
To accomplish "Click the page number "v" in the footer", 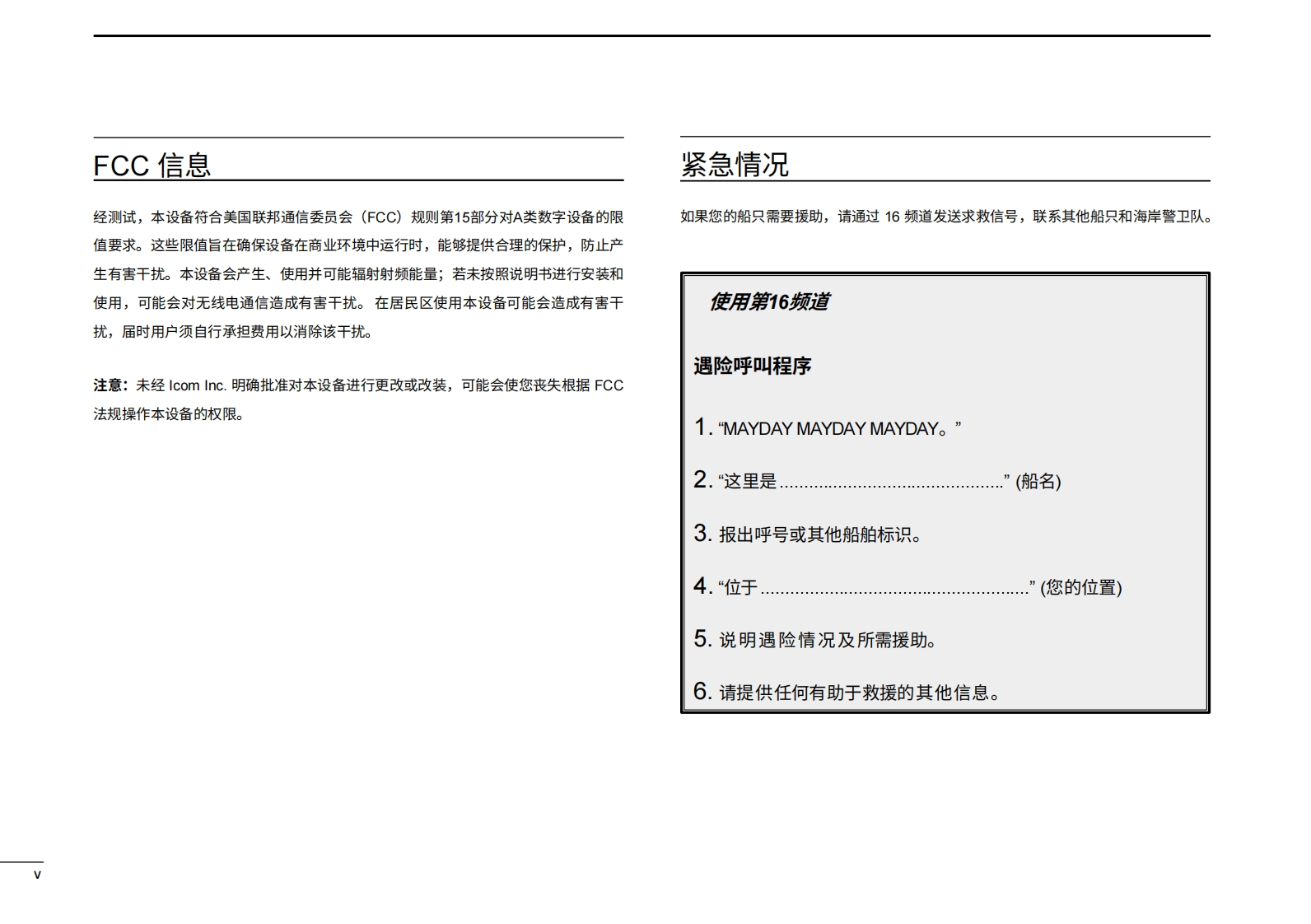I will [37, 875].
